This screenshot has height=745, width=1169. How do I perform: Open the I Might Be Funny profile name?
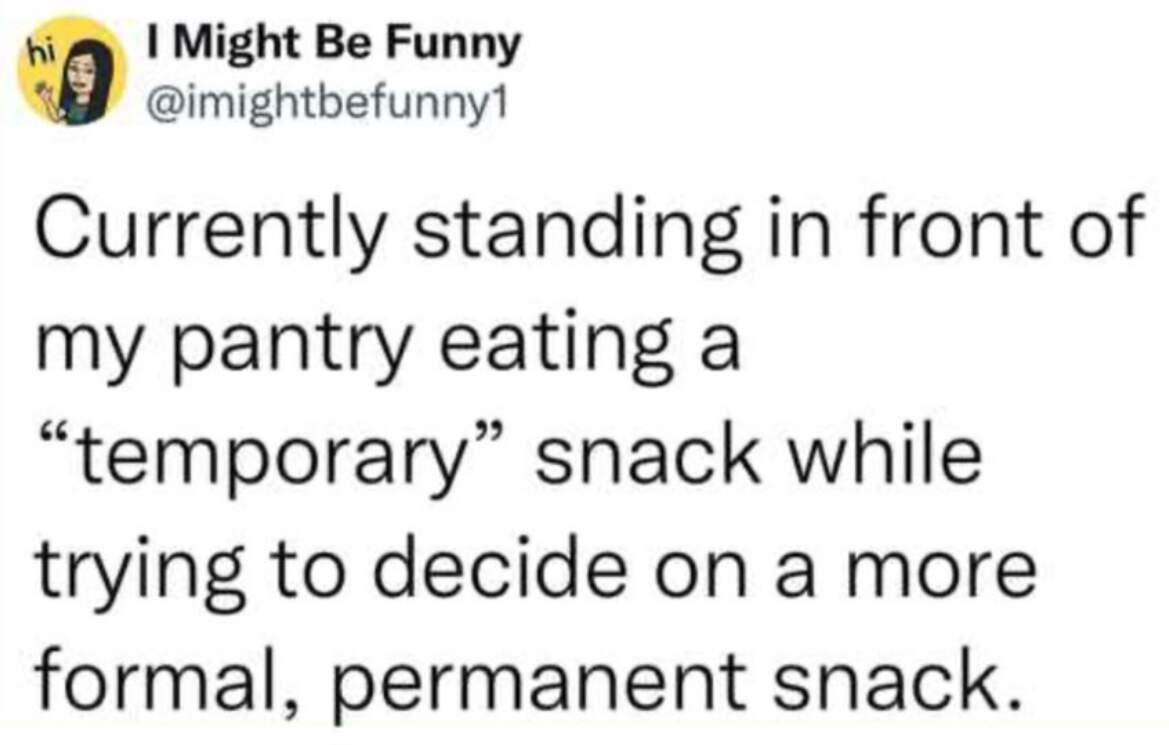pyautogui.click(x=334, y=44)
